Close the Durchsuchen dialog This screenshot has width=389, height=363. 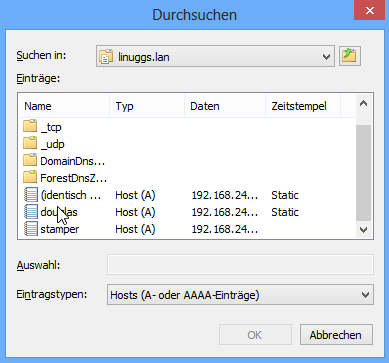369,10
